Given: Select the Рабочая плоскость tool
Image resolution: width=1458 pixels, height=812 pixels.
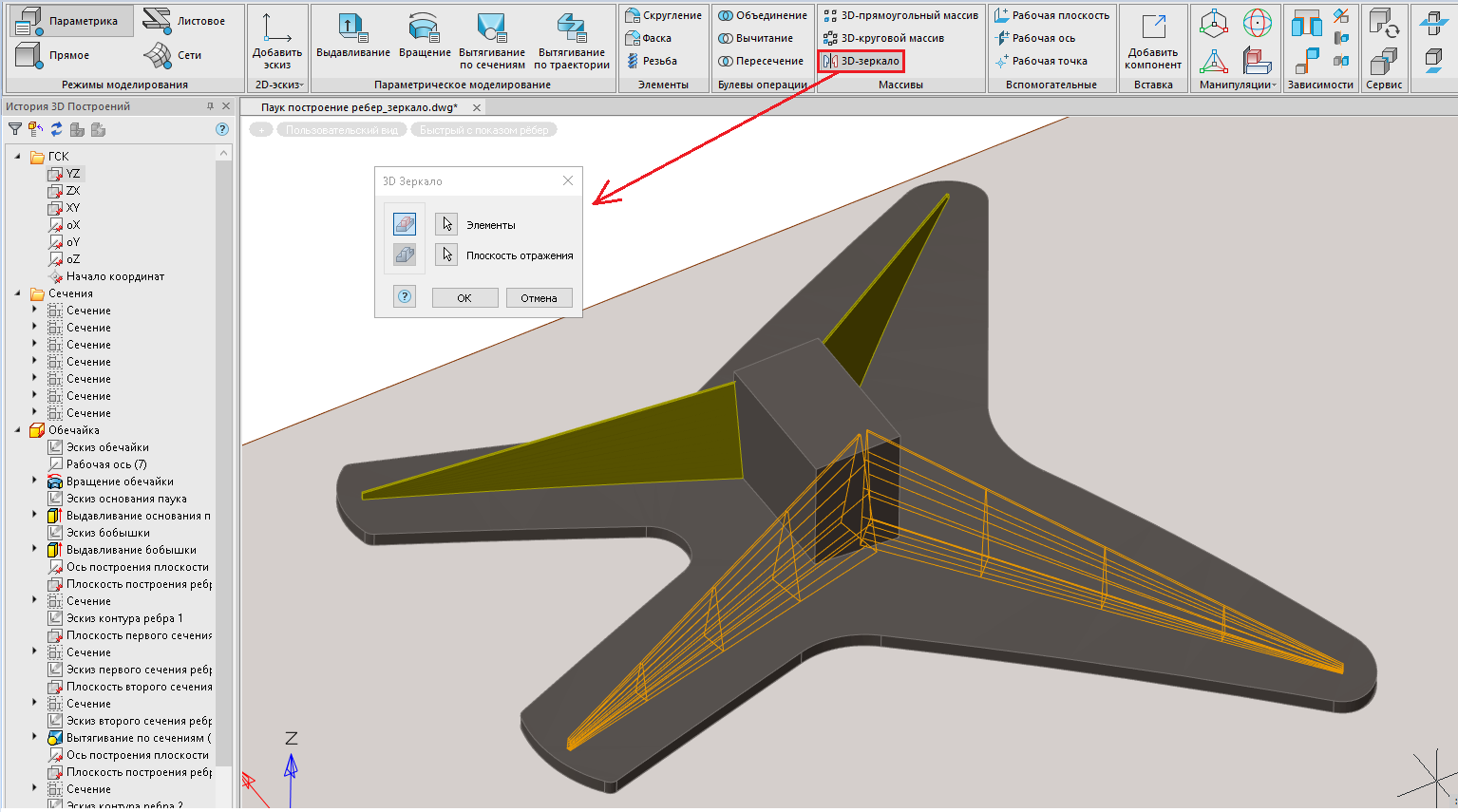Looking at the screenshot, I should click(1051, 15).
